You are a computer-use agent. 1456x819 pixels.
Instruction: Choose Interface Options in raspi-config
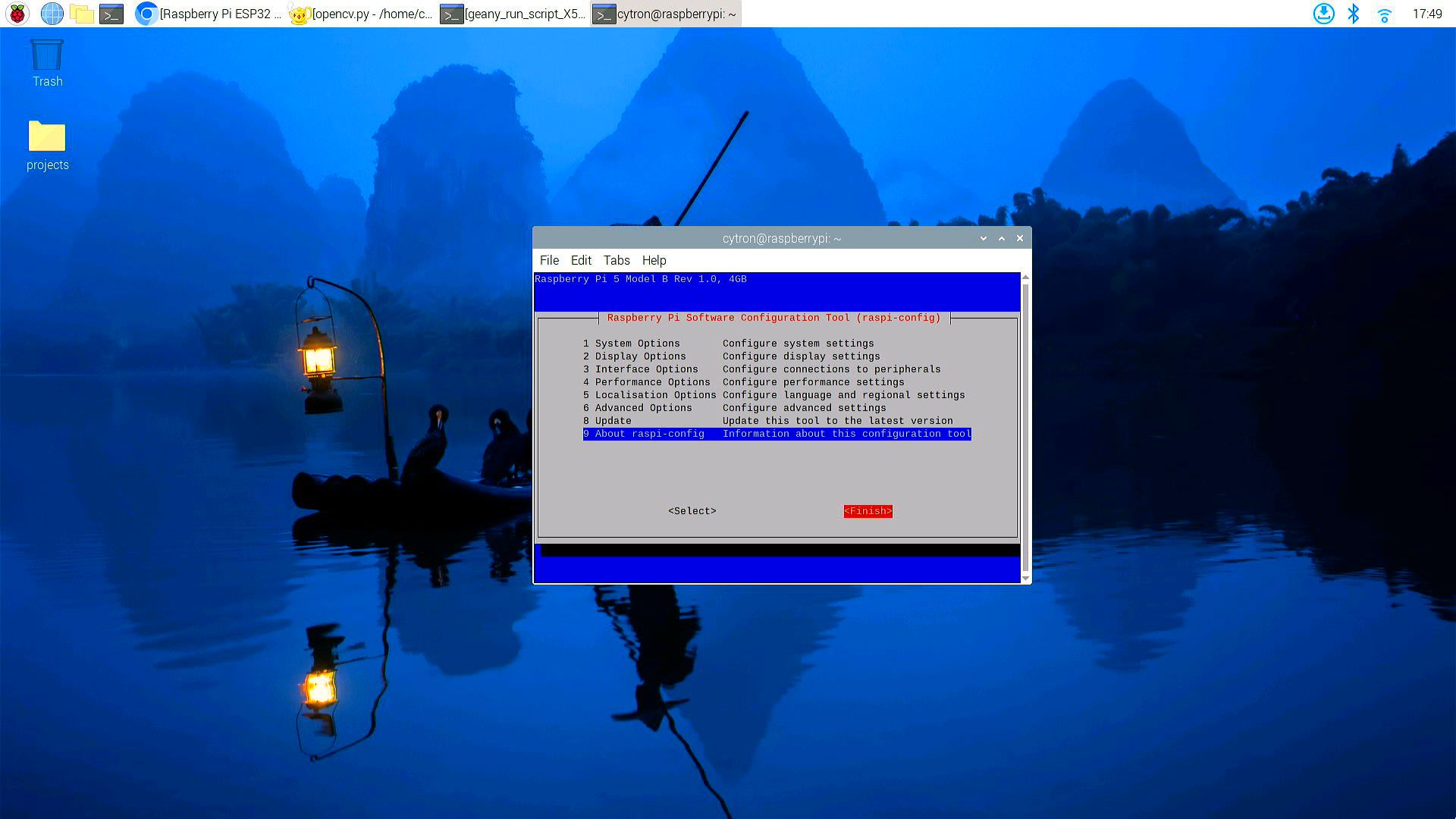point(647,369)
